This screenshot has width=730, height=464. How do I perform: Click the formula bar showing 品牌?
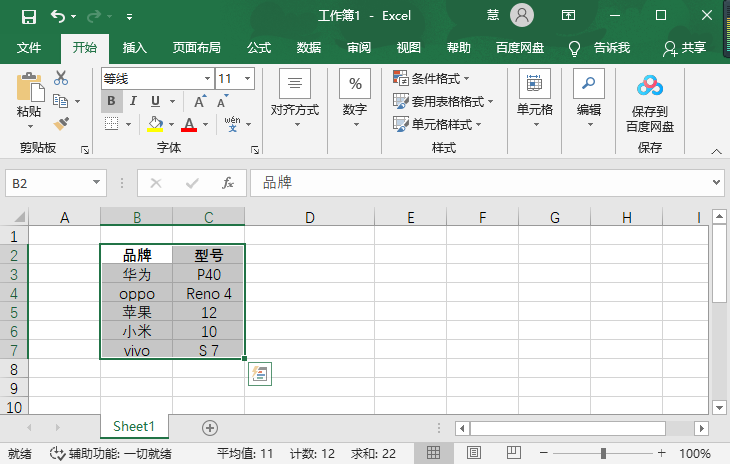pyautogui.click(x=480, y=183)
